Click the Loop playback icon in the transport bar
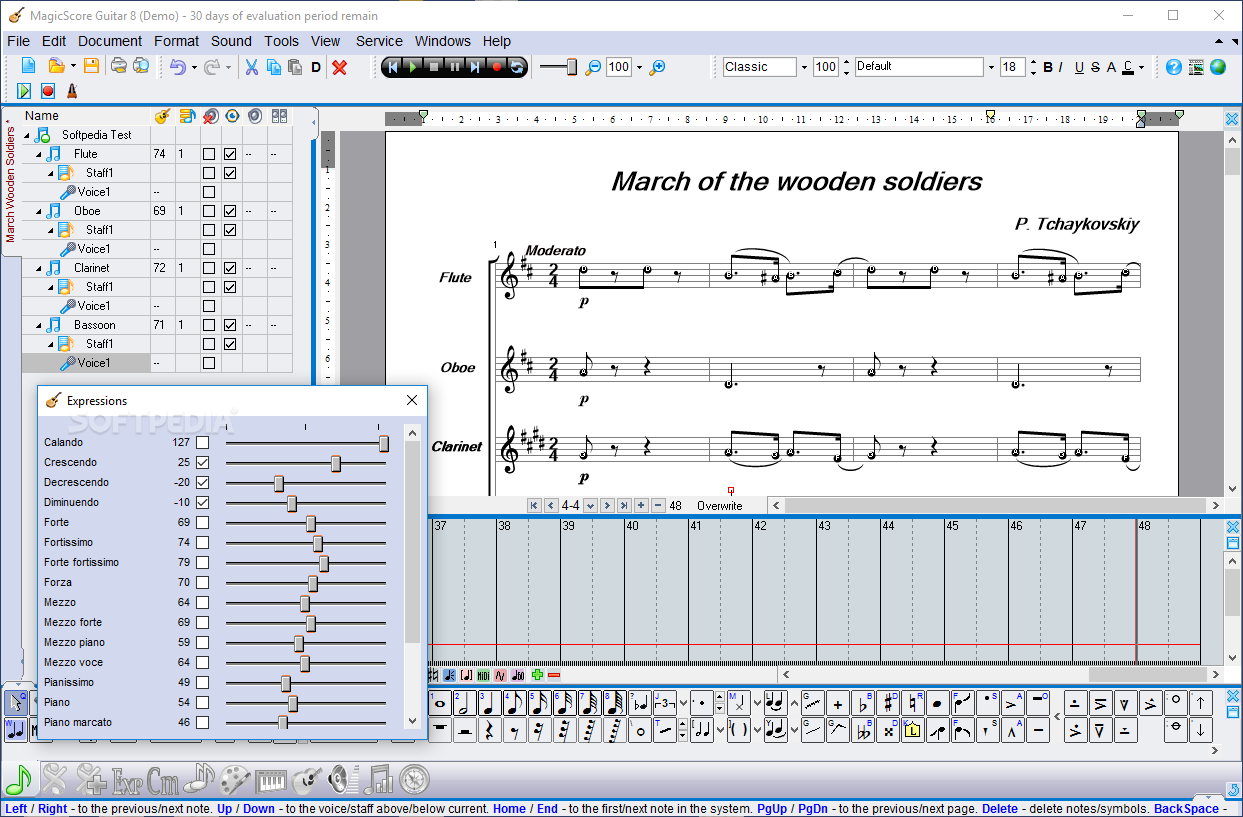 [x=516, y=67]
